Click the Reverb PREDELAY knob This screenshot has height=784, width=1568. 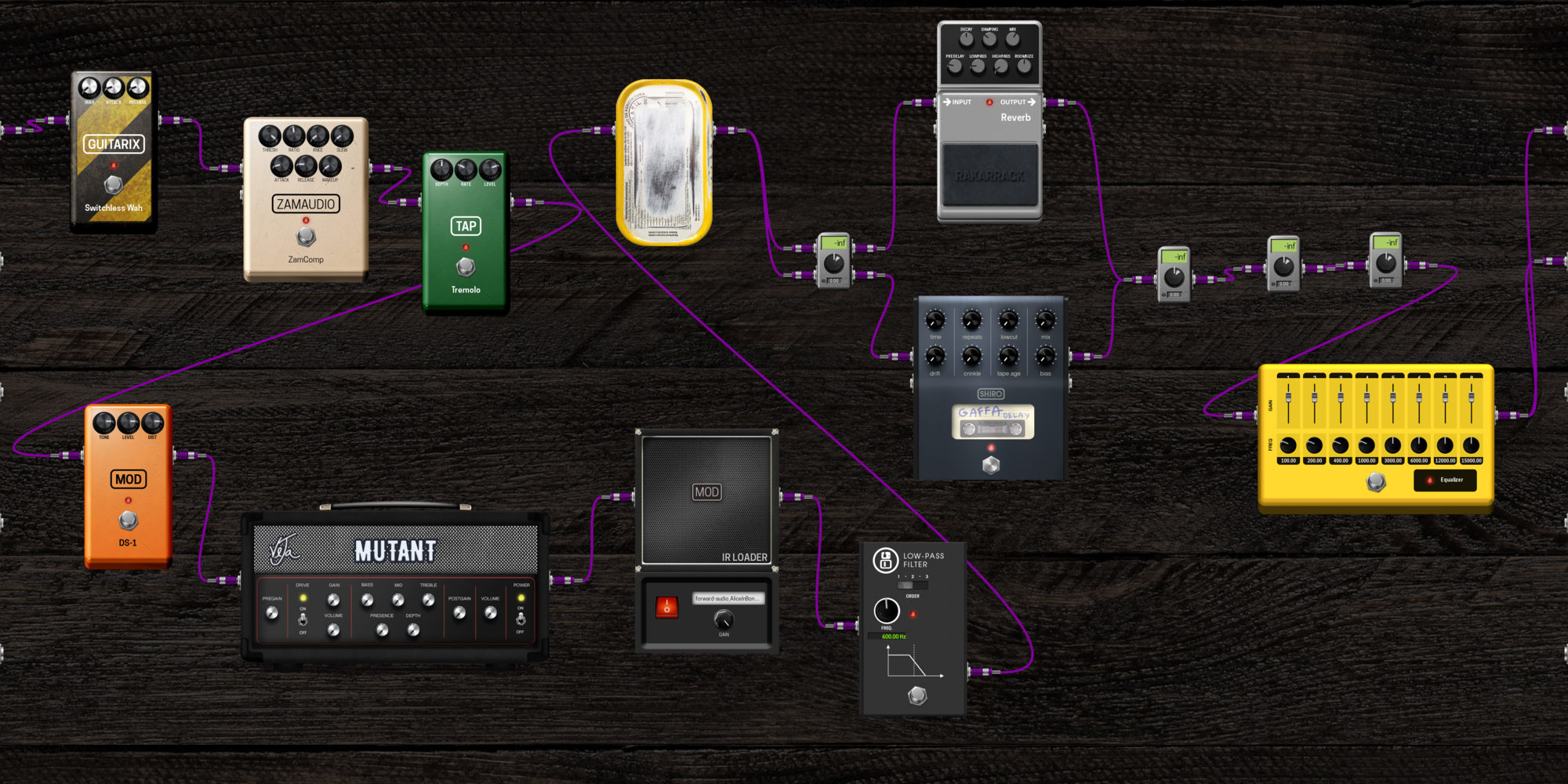coord(955,67)
